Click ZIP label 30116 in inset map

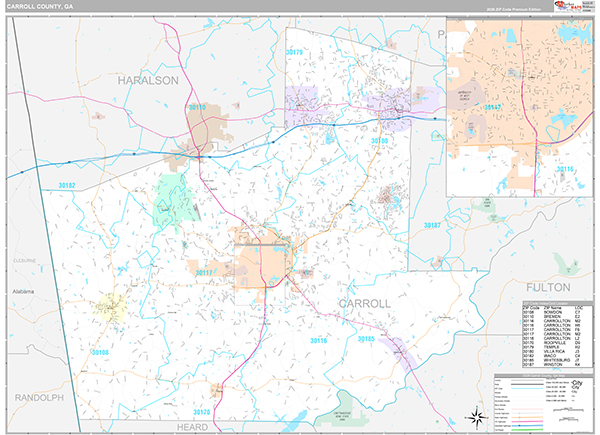[x=565, y=169]
